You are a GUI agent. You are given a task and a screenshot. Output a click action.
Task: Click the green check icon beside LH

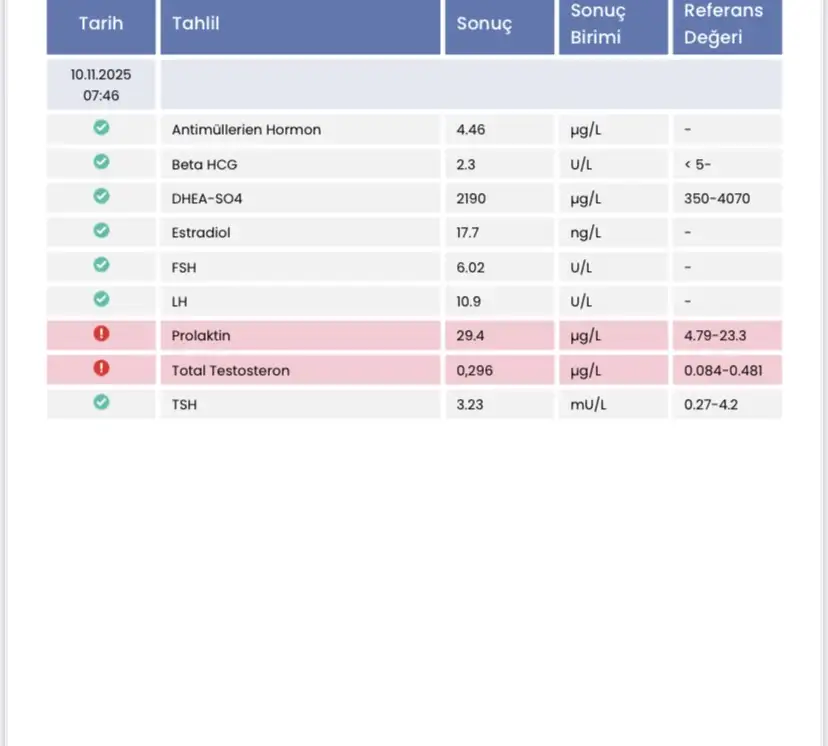tap(101, 299)
